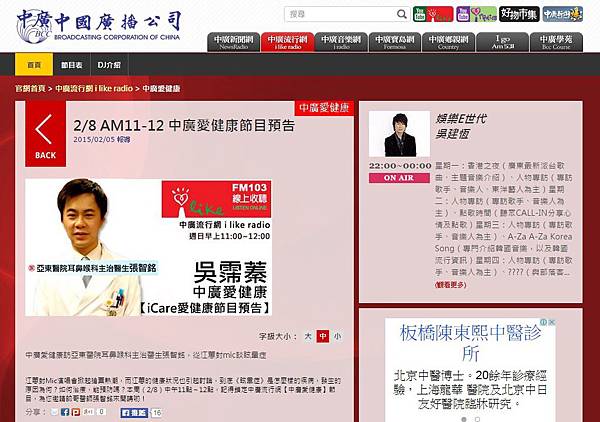The height and width of the screenshot is (422, 600).
Task: Open the 吳建恆 DJ photo thumbnail
Action: 399,134
